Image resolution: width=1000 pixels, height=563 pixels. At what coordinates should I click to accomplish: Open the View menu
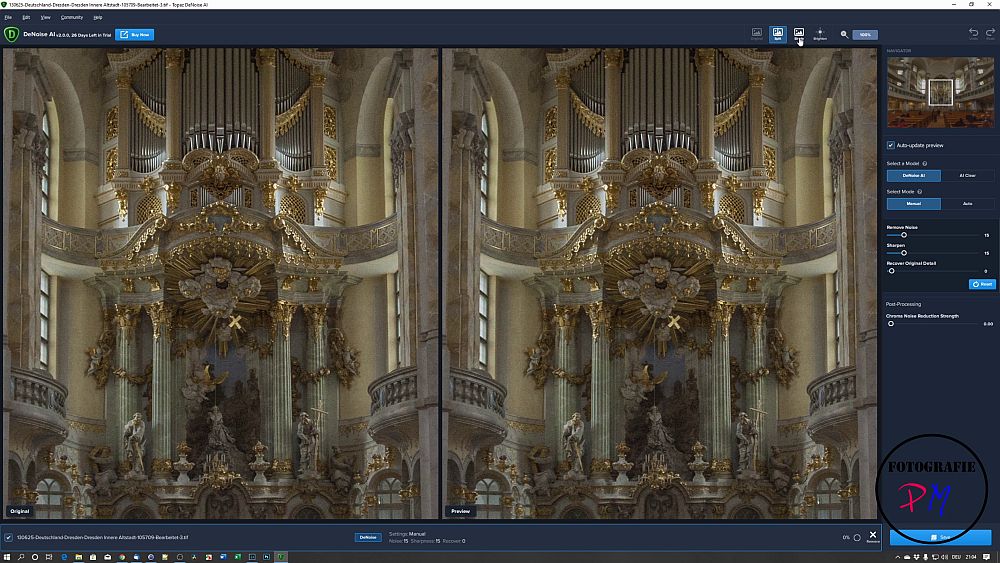pyautogui.click(x=45, y=17)
